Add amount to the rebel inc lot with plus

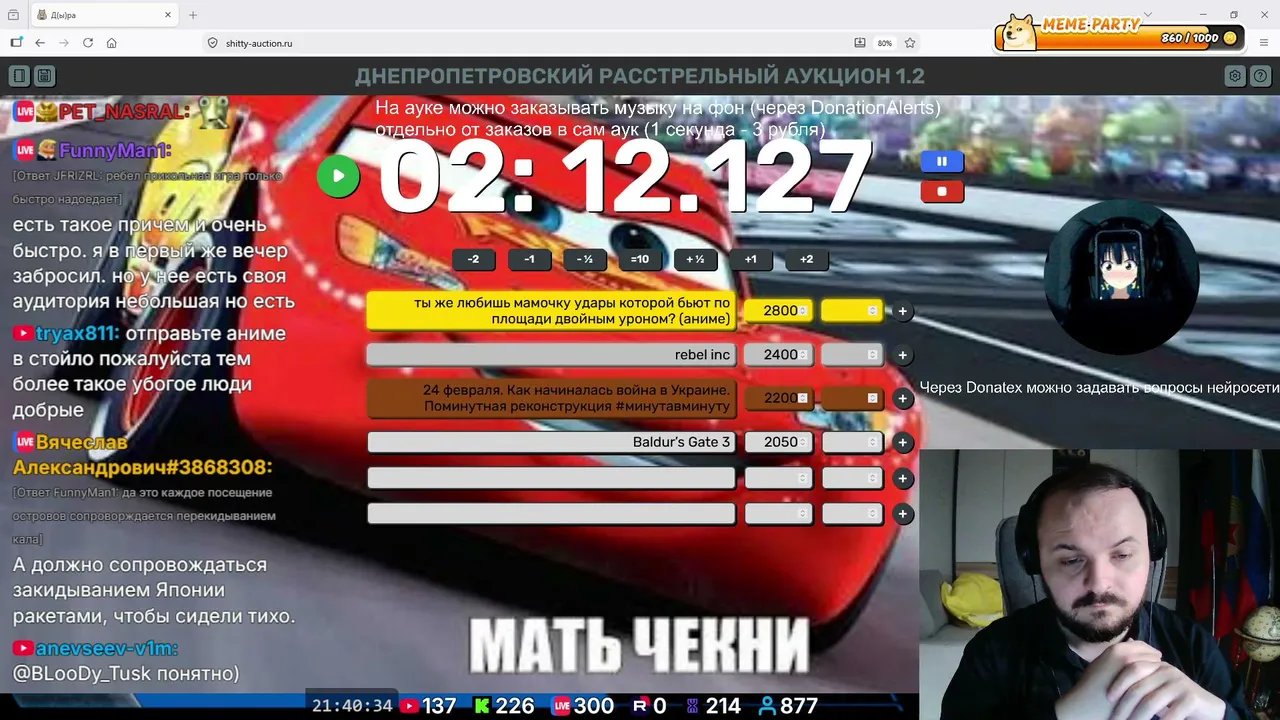coord(902,355)
